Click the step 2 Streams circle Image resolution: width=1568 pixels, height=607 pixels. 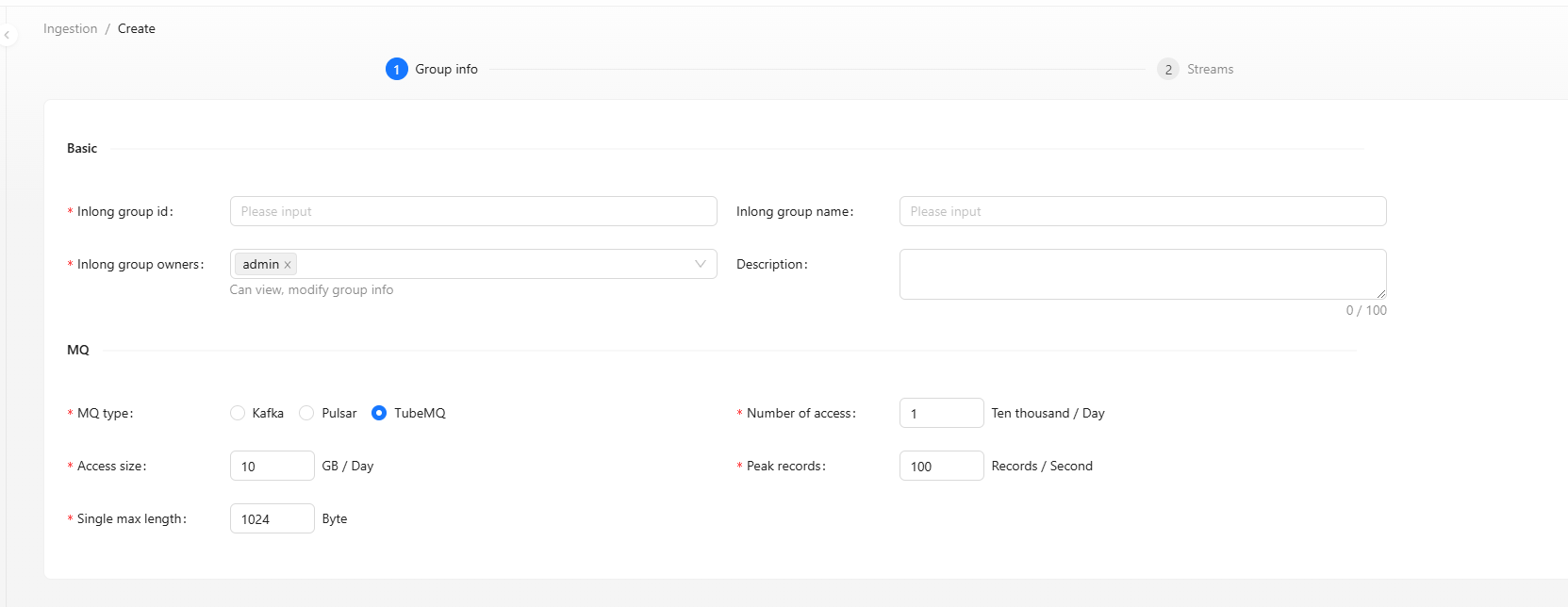(1168, 69)
